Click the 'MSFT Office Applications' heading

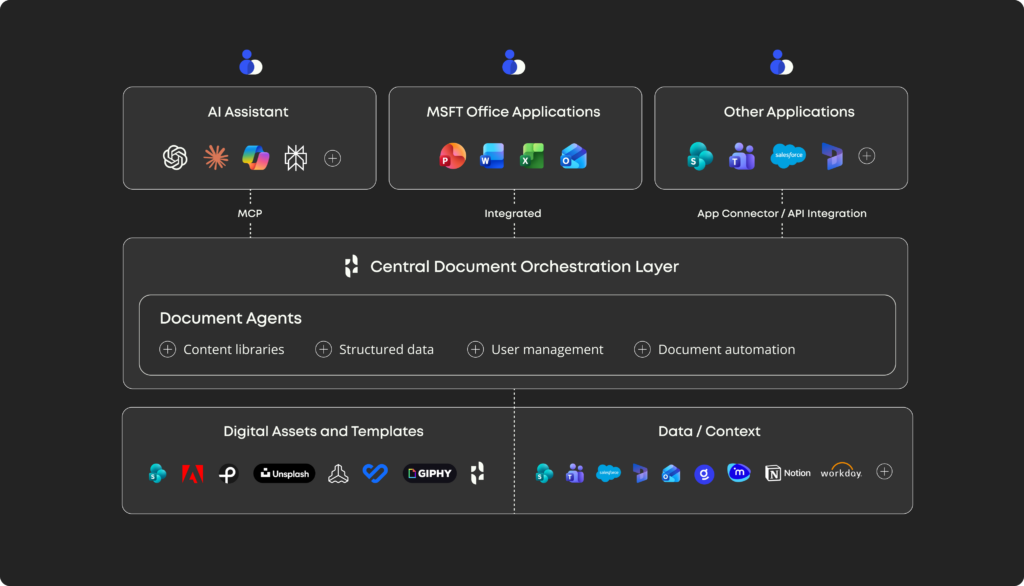513,112
